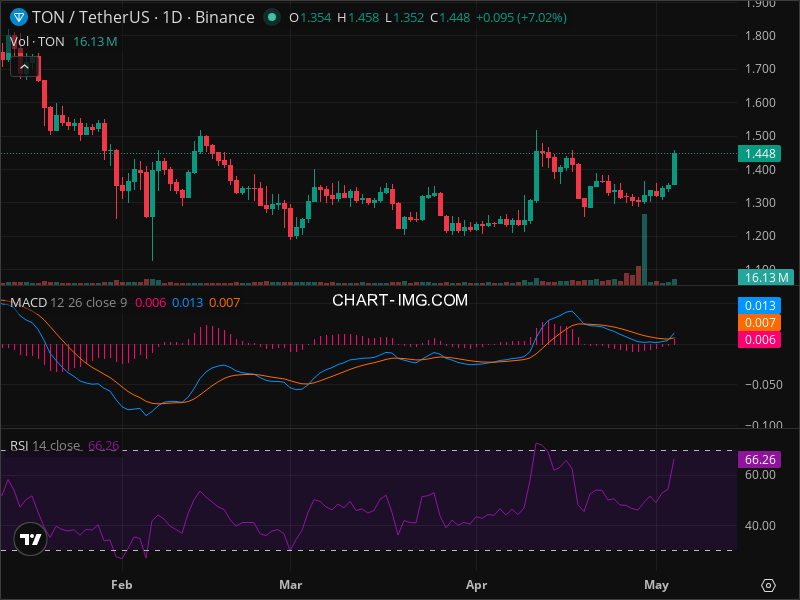Screen dimensions: 800x600
Task: Click the tall volume spike bar near May
Action: (644, 249)
